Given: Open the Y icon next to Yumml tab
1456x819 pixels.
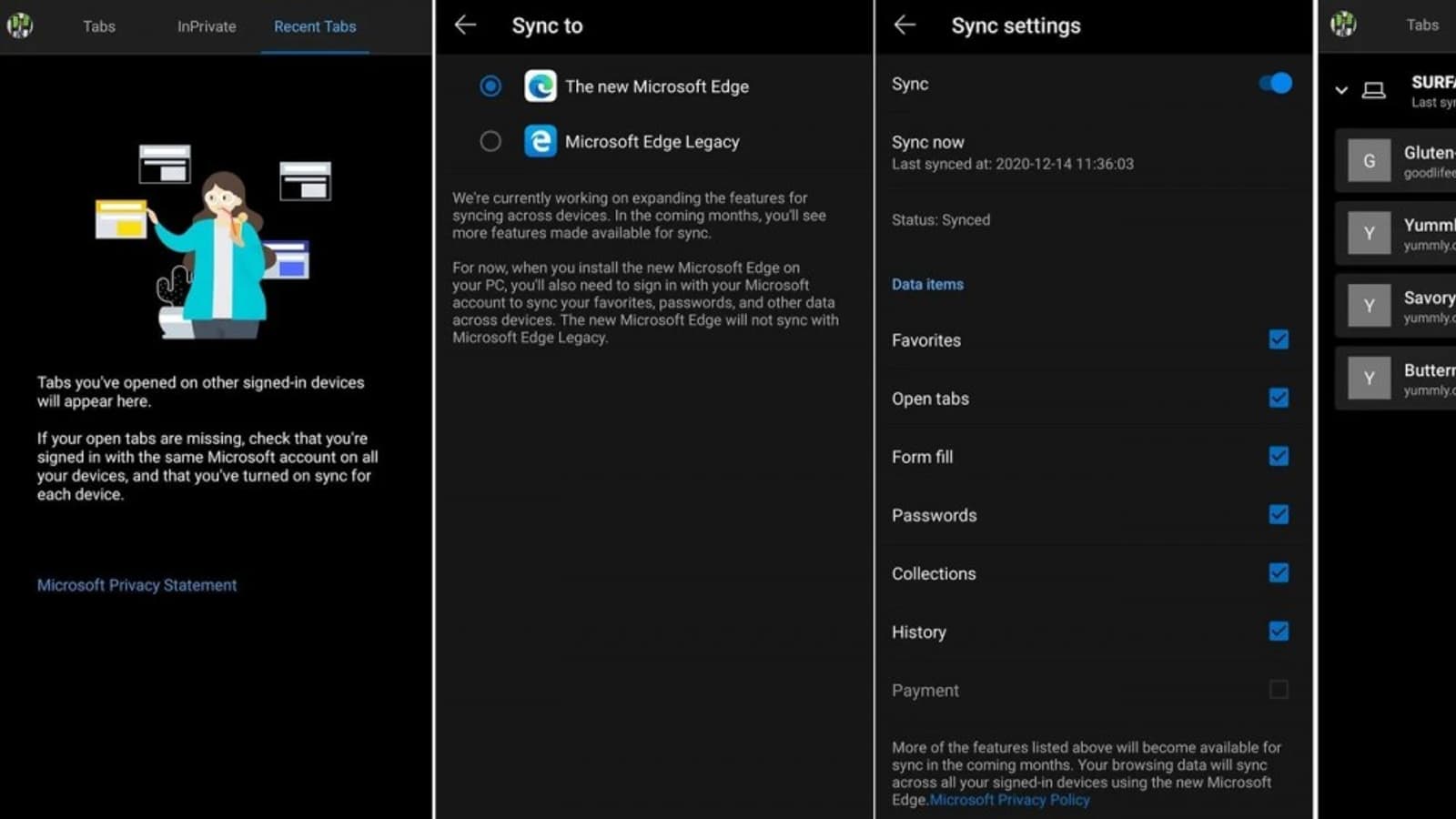Looking at the screenshot, I should (1369, 233).
